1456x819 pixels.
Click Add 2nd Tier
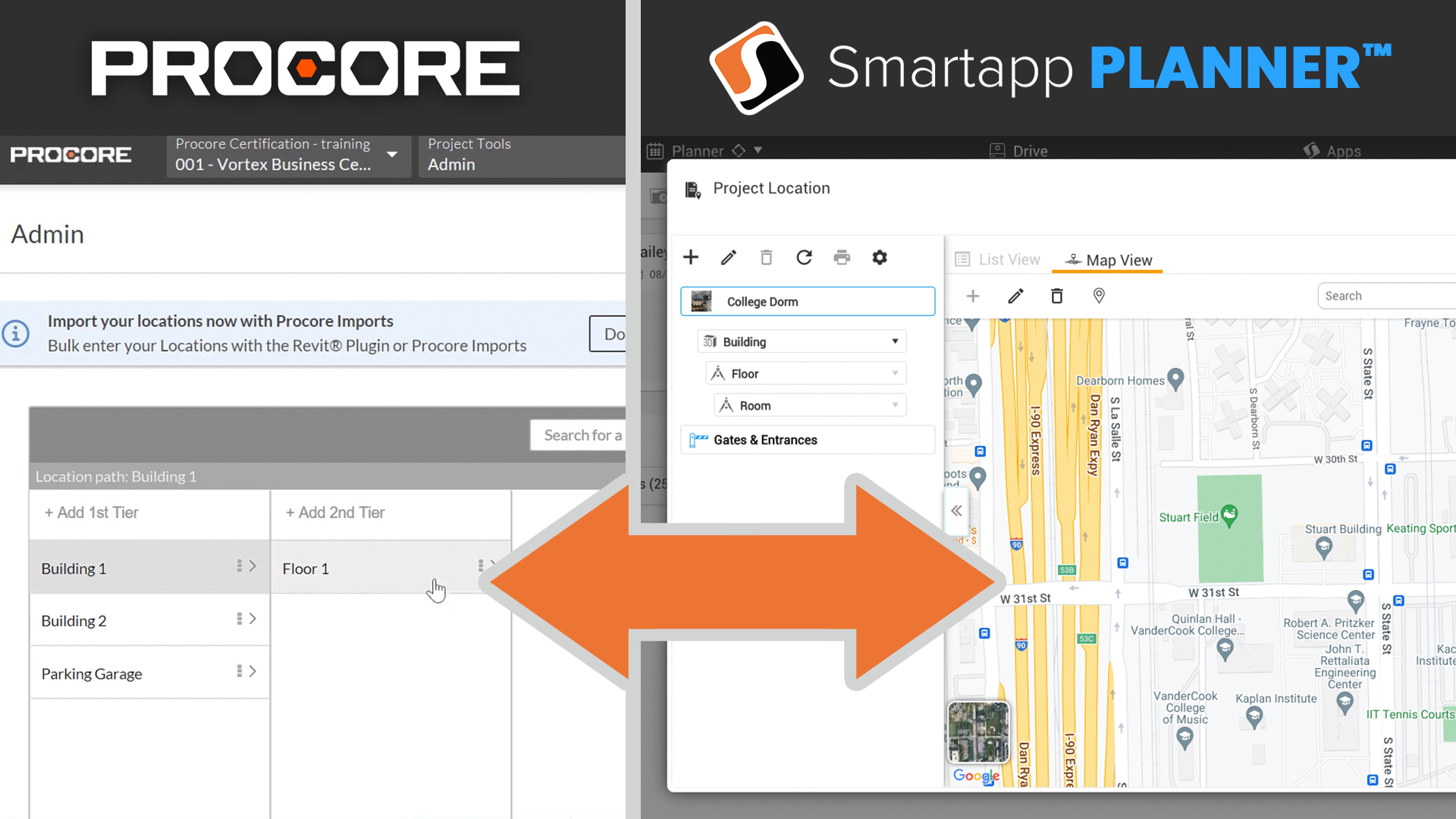(x=335, y=513)
